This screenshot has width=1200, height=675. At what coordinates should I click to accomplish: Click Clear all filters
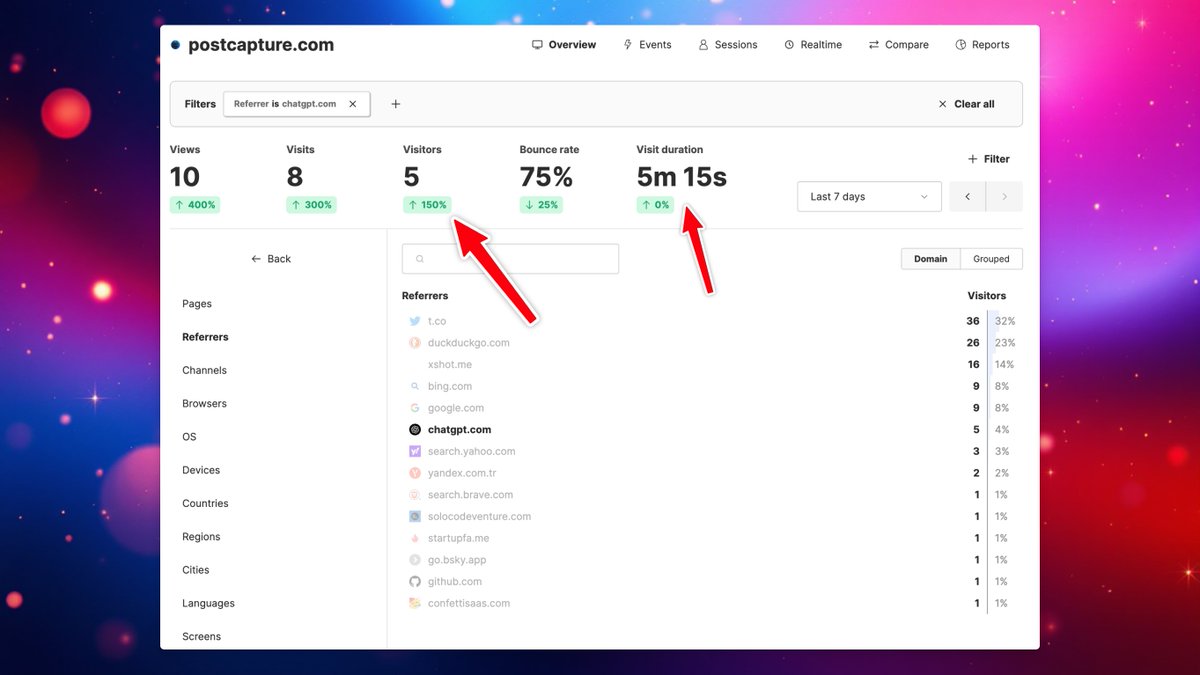966,104
